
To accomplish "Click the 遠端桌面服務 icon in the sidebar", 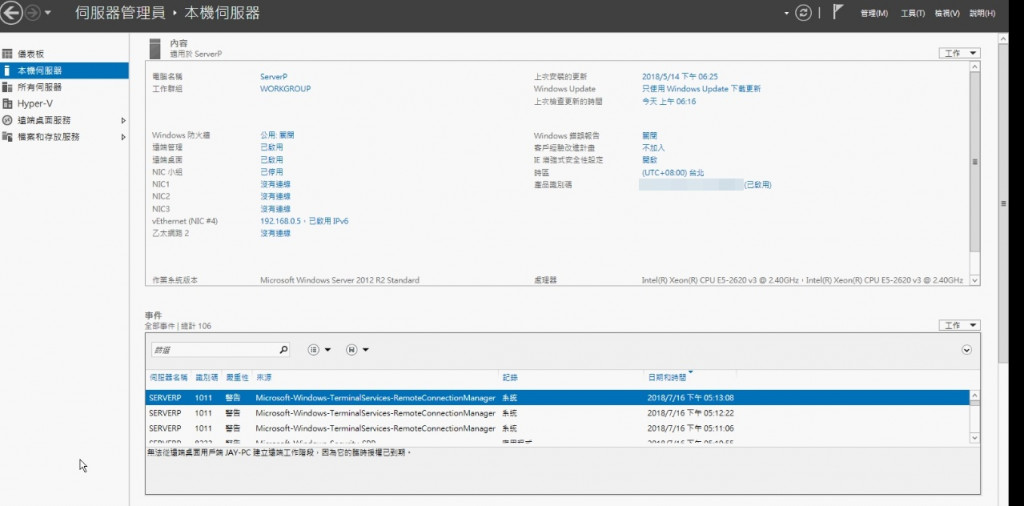I will (x=7, y=120).
